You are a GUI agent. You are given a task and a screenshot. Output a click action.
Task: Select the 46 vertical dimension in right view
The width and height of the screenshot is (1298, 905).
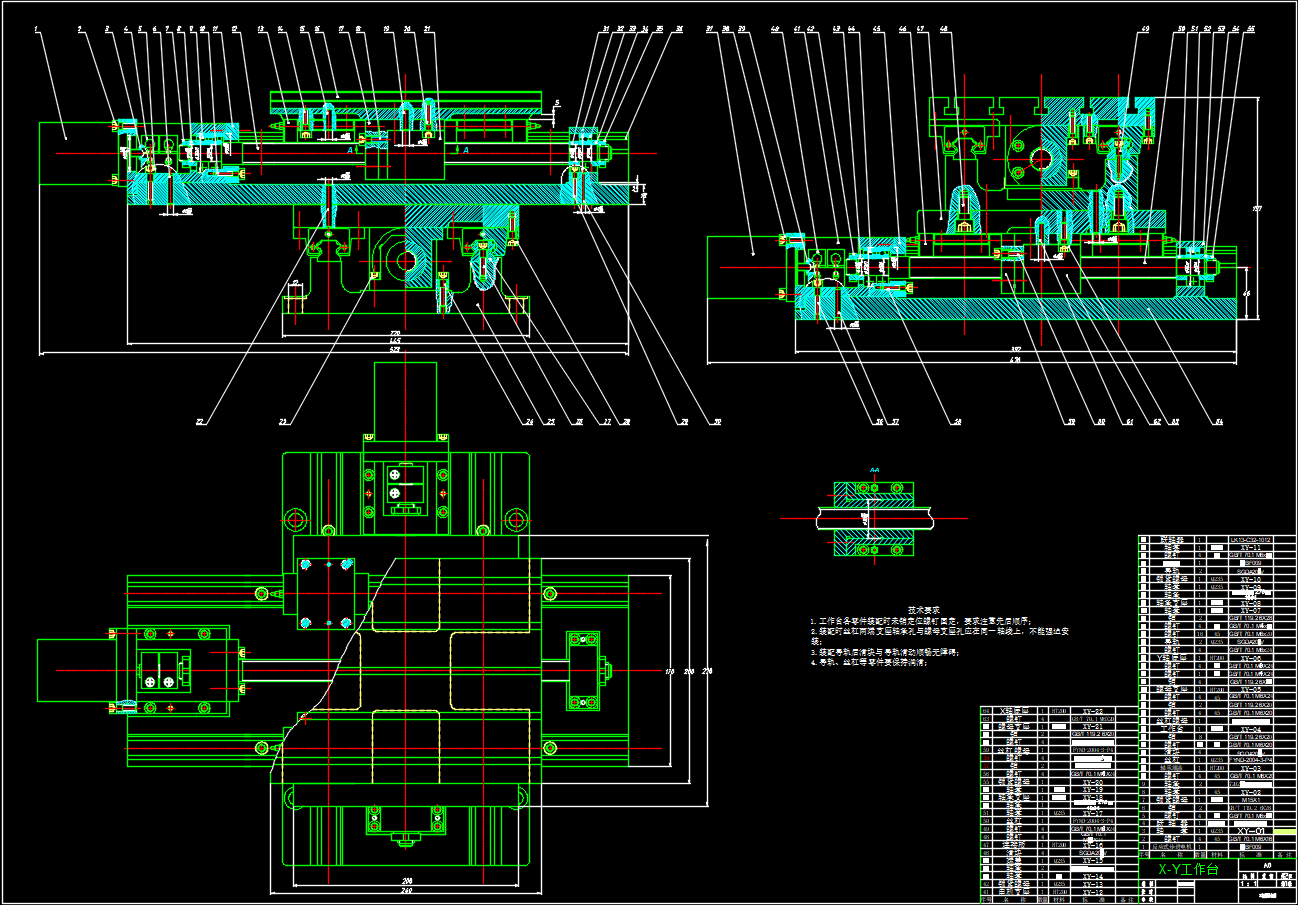(x=1246, y=293)
